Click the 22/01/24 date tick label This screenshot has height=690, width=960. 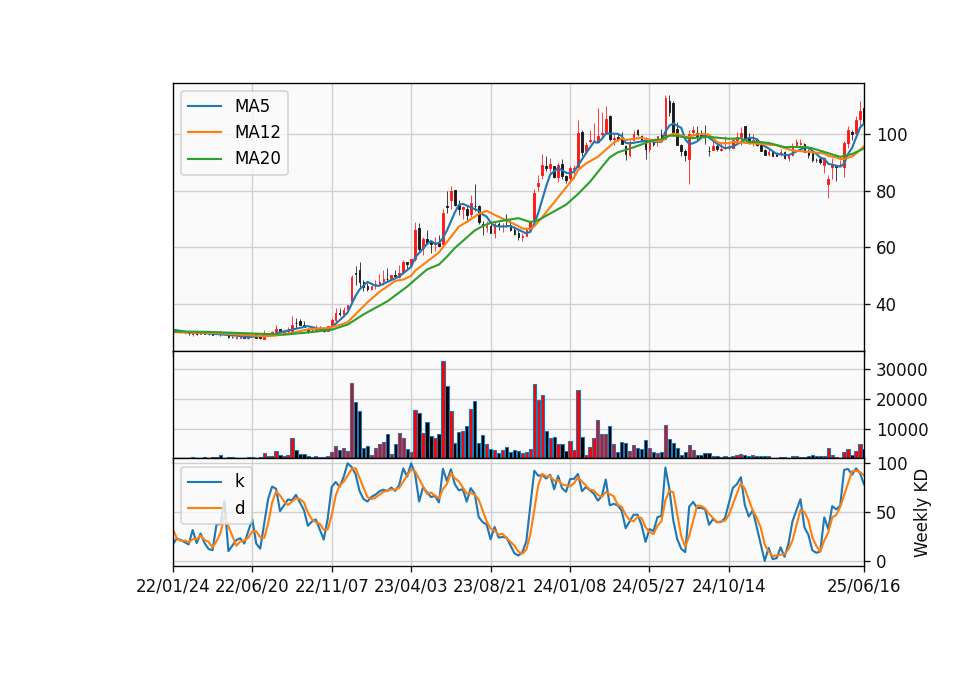tap(173, 586)
